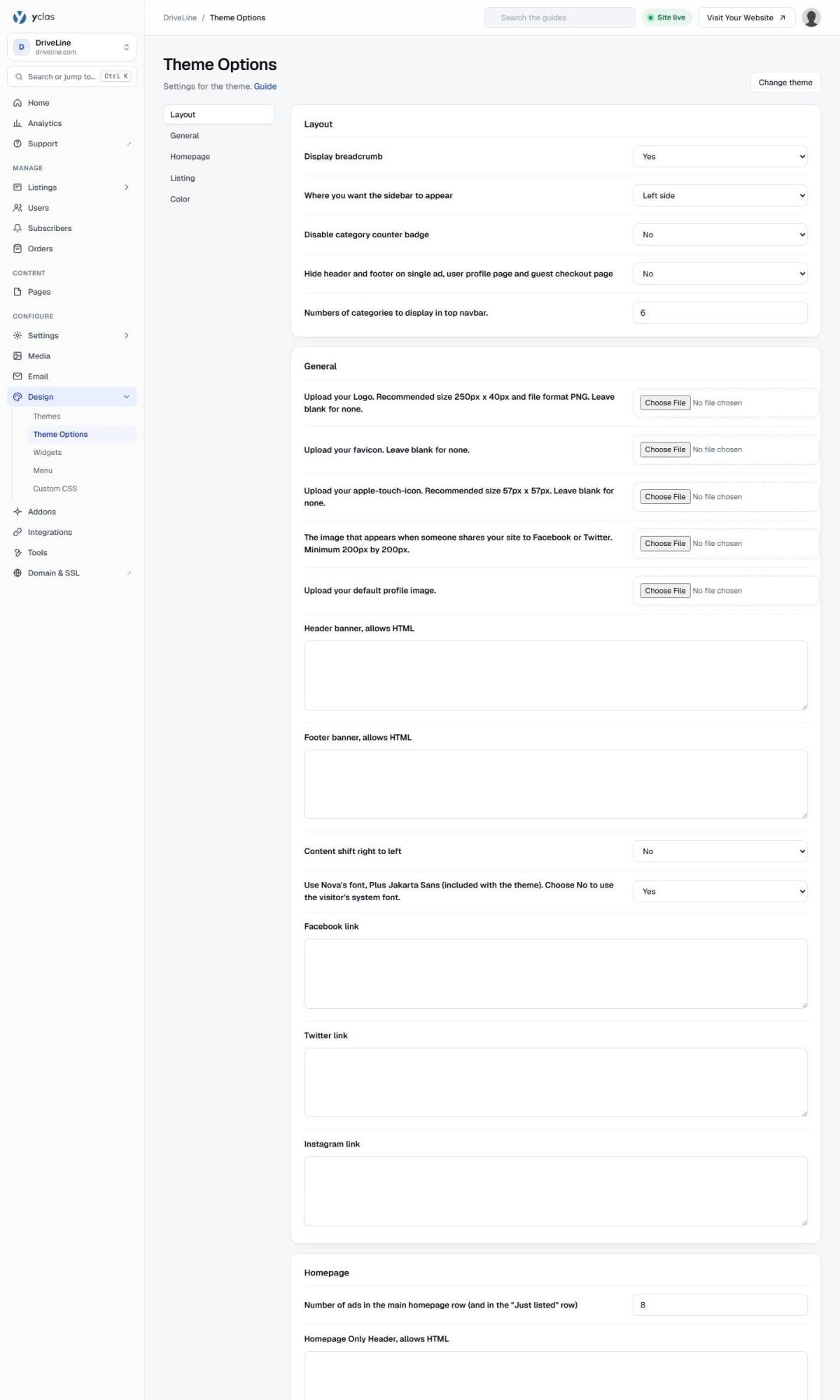Click the yclas logo icon
Image resolution: width=840 pixels, height=1400 pixels.
[x=20, y=17]
